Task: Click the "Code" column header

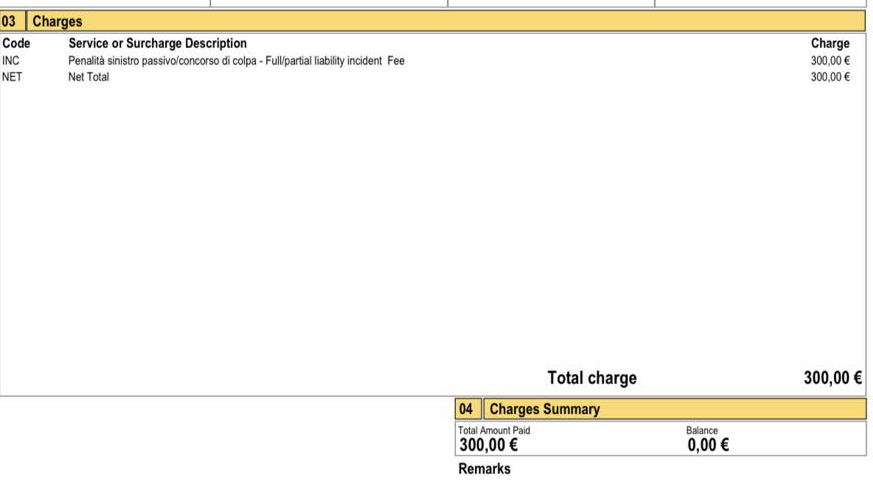Action: pyautogui.click(x=16, y=43)
